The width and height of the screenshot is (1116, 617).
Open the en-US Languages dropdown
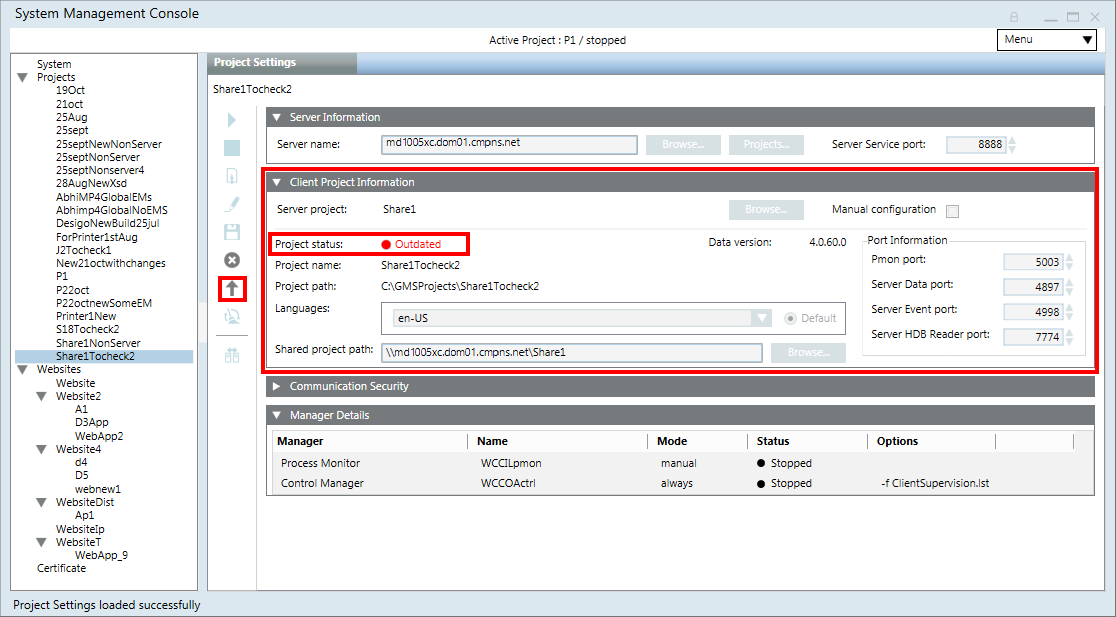click(762, 318)
